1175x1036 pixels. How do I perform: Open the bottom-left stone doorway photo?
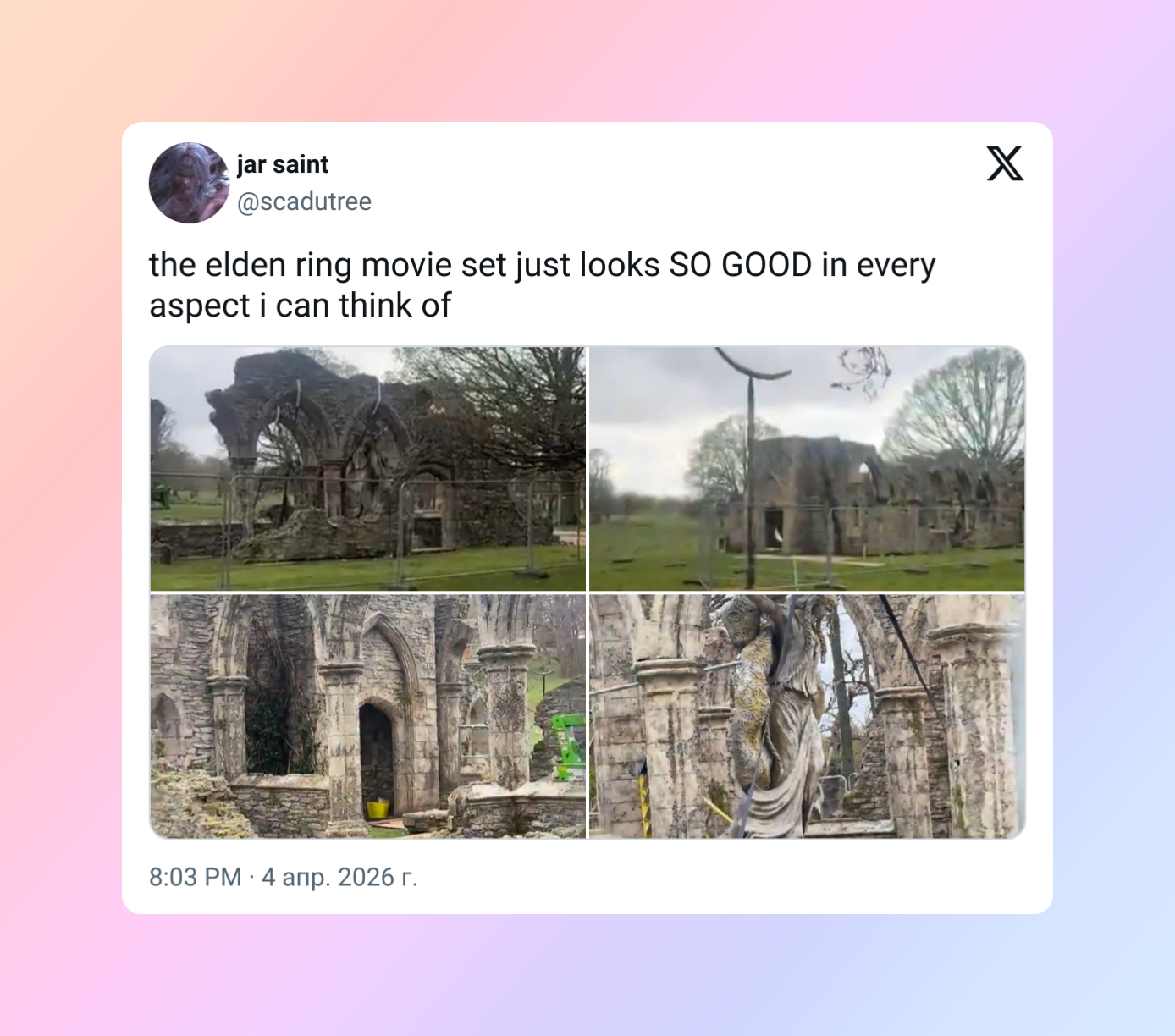(367, 716)
